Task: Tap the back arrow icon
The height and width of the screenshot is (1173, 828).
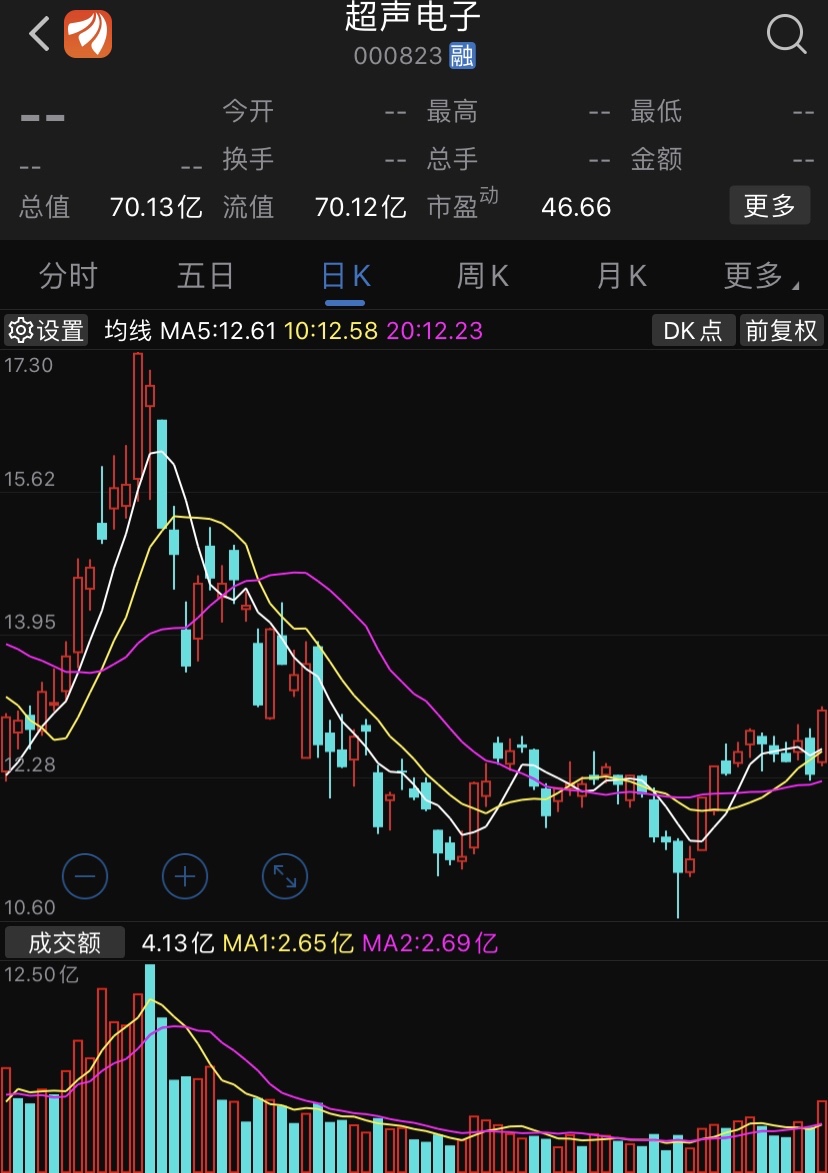Action: coord(39,34)
